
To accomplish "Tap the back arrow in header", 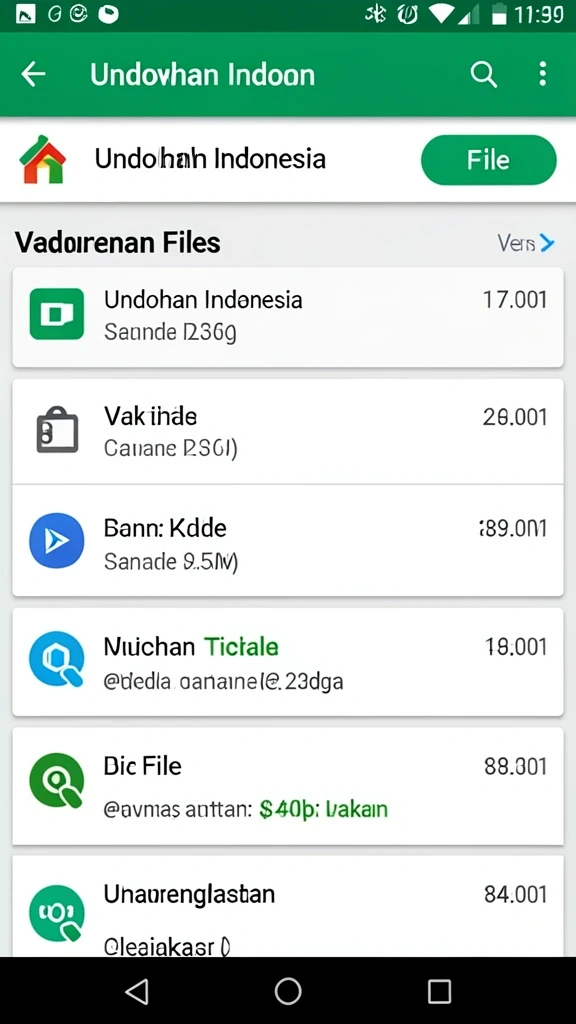I will pyautogui.click(x=33, y=74).
